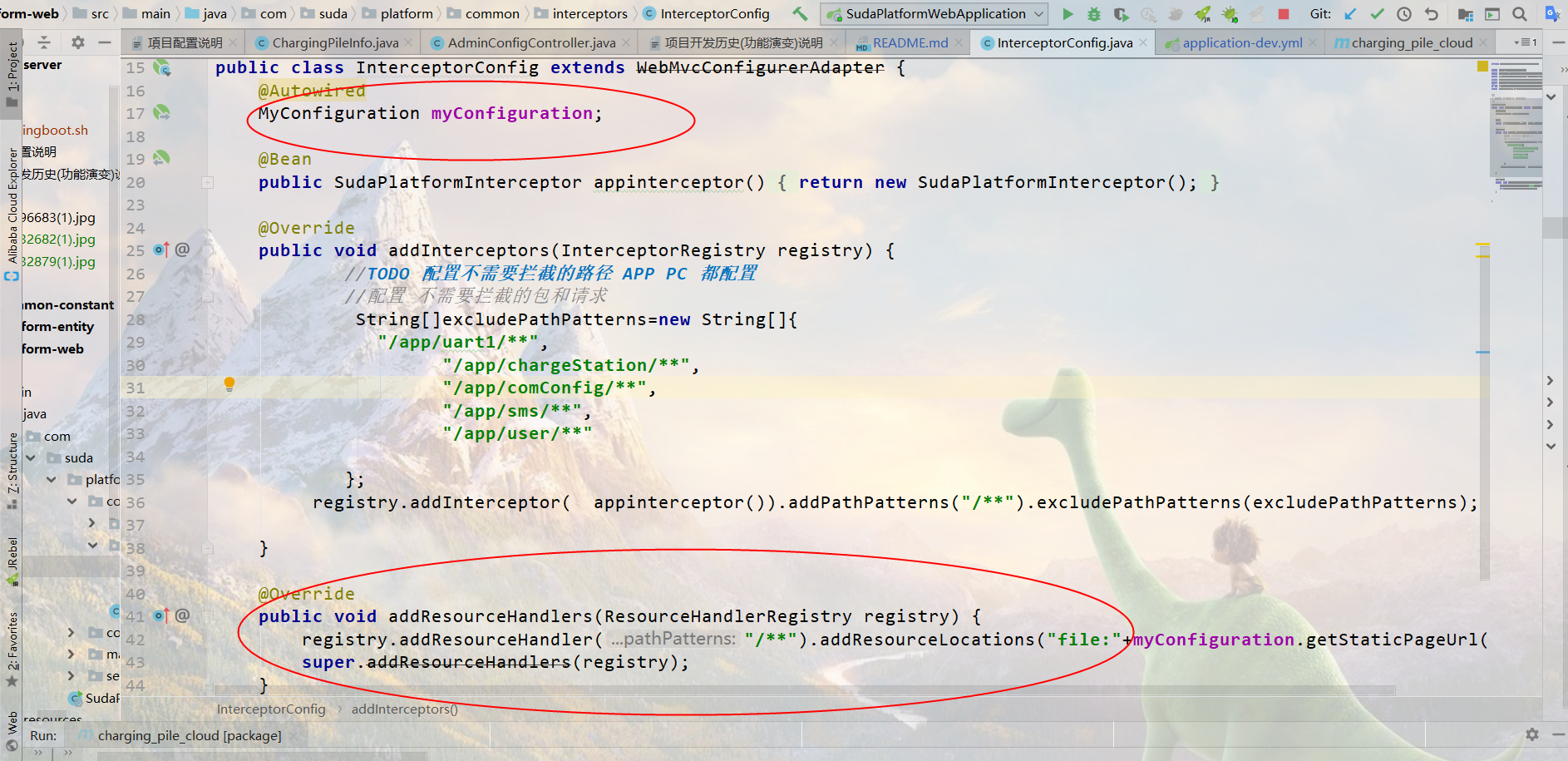Open the Run Anything terminal-window icon

(1493, 14)
